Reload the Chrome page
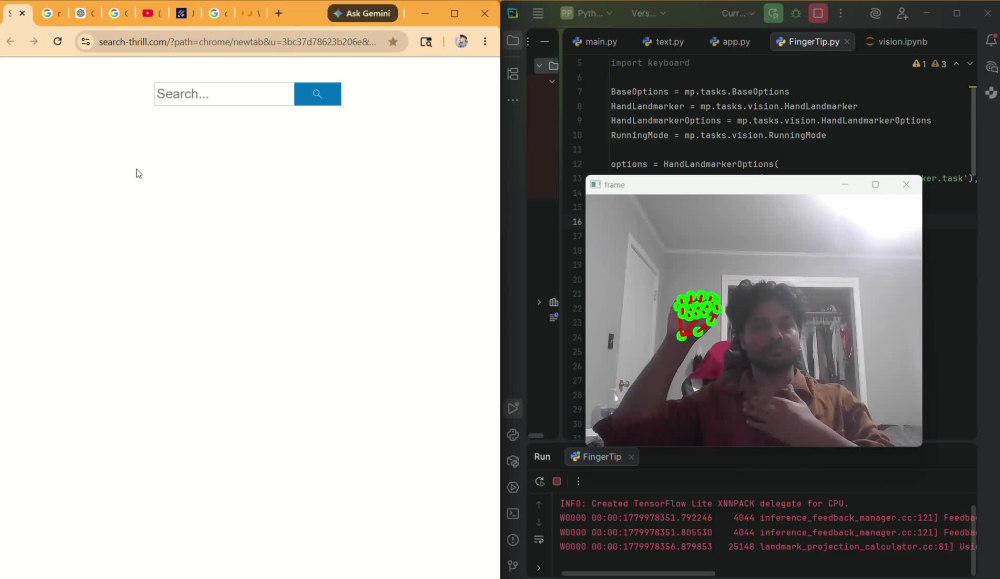Screen dimensions: 1000x579 (x=57, y=41)
